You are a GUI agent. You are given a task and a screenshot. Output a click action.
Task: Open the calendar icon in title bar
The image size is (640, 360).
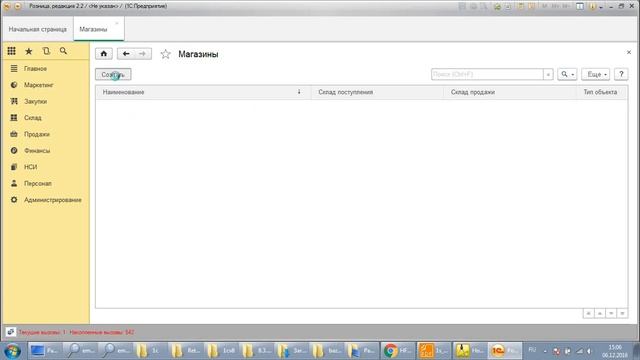click(531, 6)
